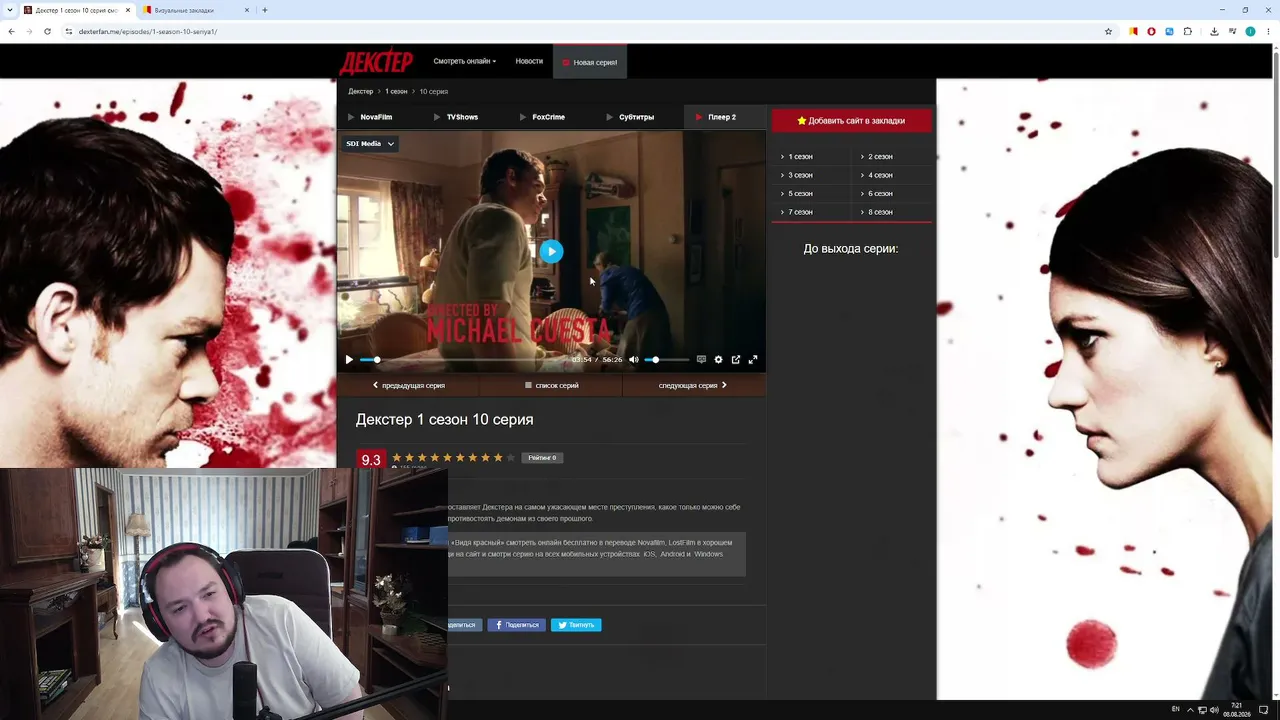Open a new browser tab with the plus button
Viewport: 1280px width, 720px height.
(x=265, y=10)
